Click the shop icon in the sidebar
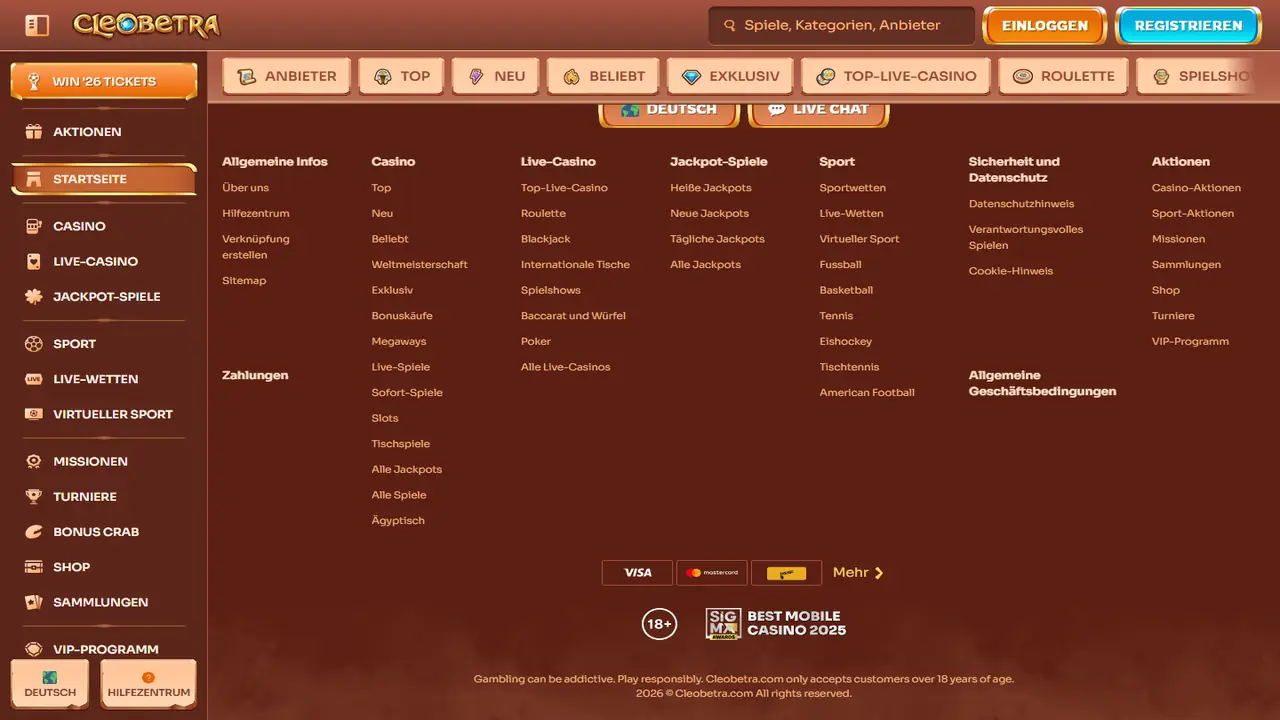 tap(34, 567)
